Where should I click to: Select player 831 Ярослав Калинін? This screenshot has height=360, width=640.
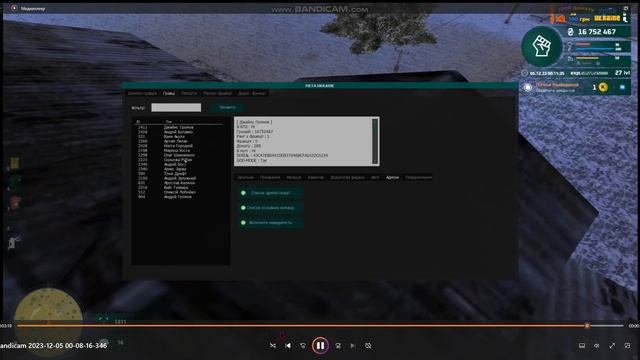click(178, 183)
